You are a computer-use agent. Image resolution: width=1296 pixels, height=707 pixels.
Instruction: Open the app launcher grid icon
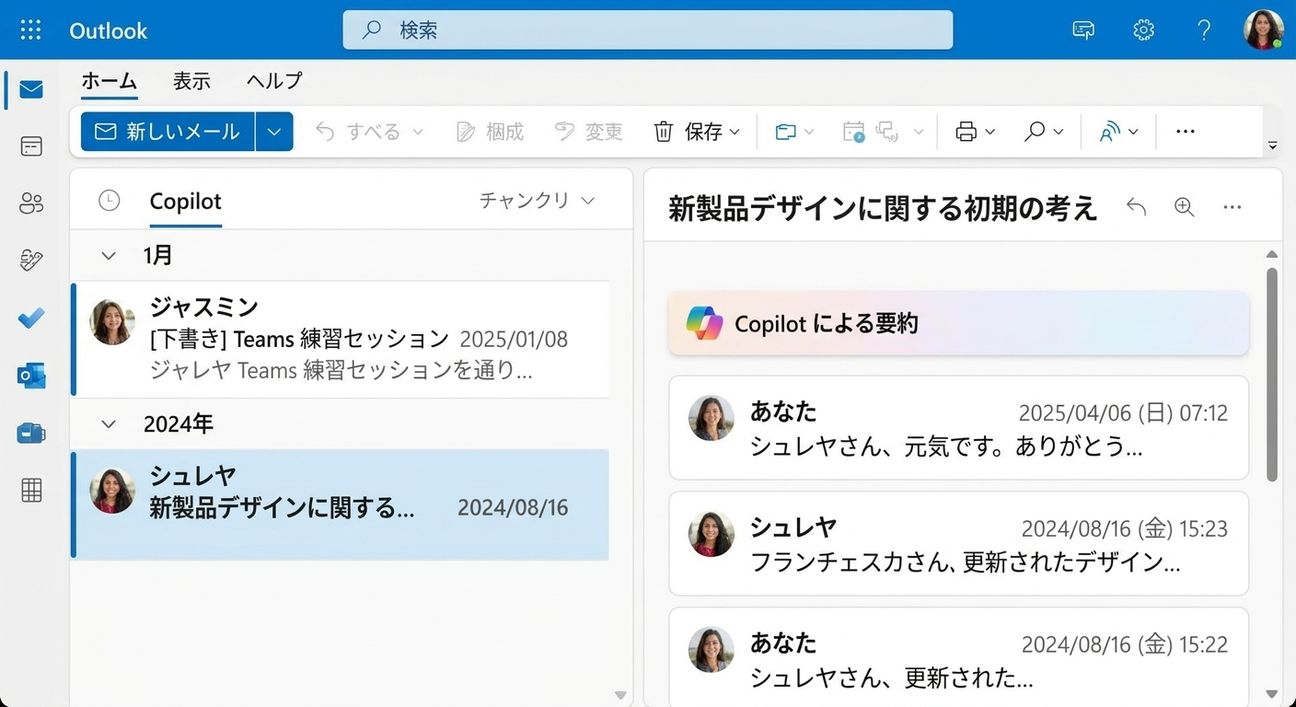pyautogui.click(x=31, y=30)
